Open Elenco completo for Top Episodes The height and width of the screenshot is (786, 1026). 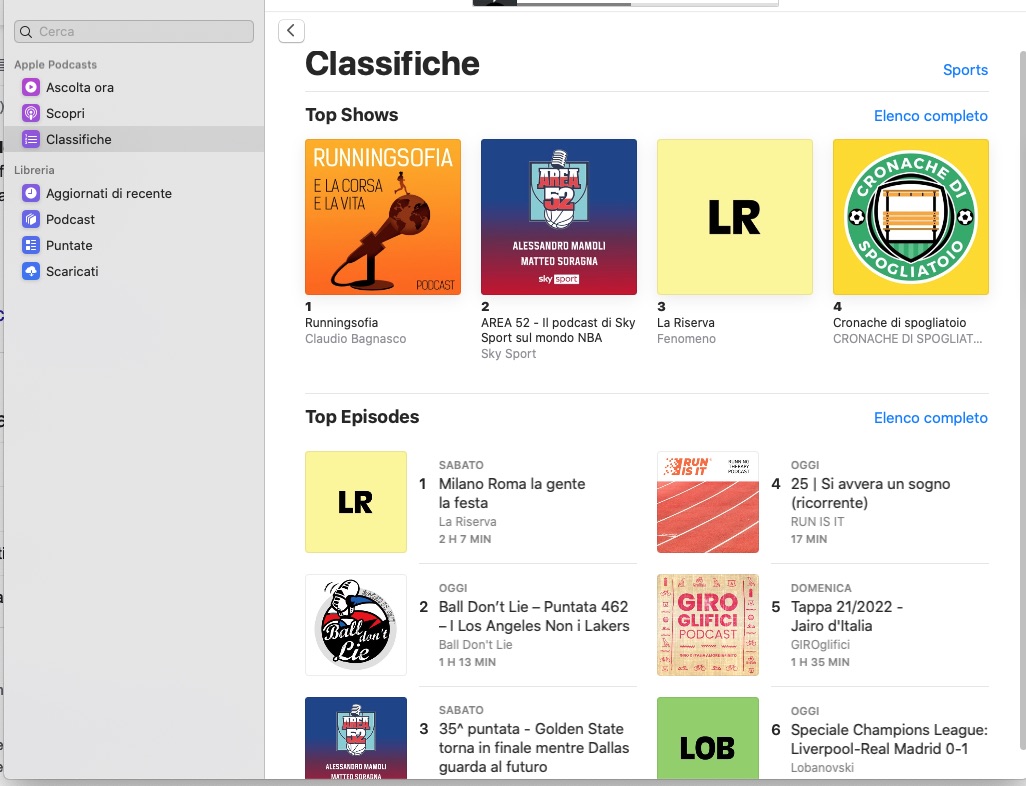pos(930,418)
